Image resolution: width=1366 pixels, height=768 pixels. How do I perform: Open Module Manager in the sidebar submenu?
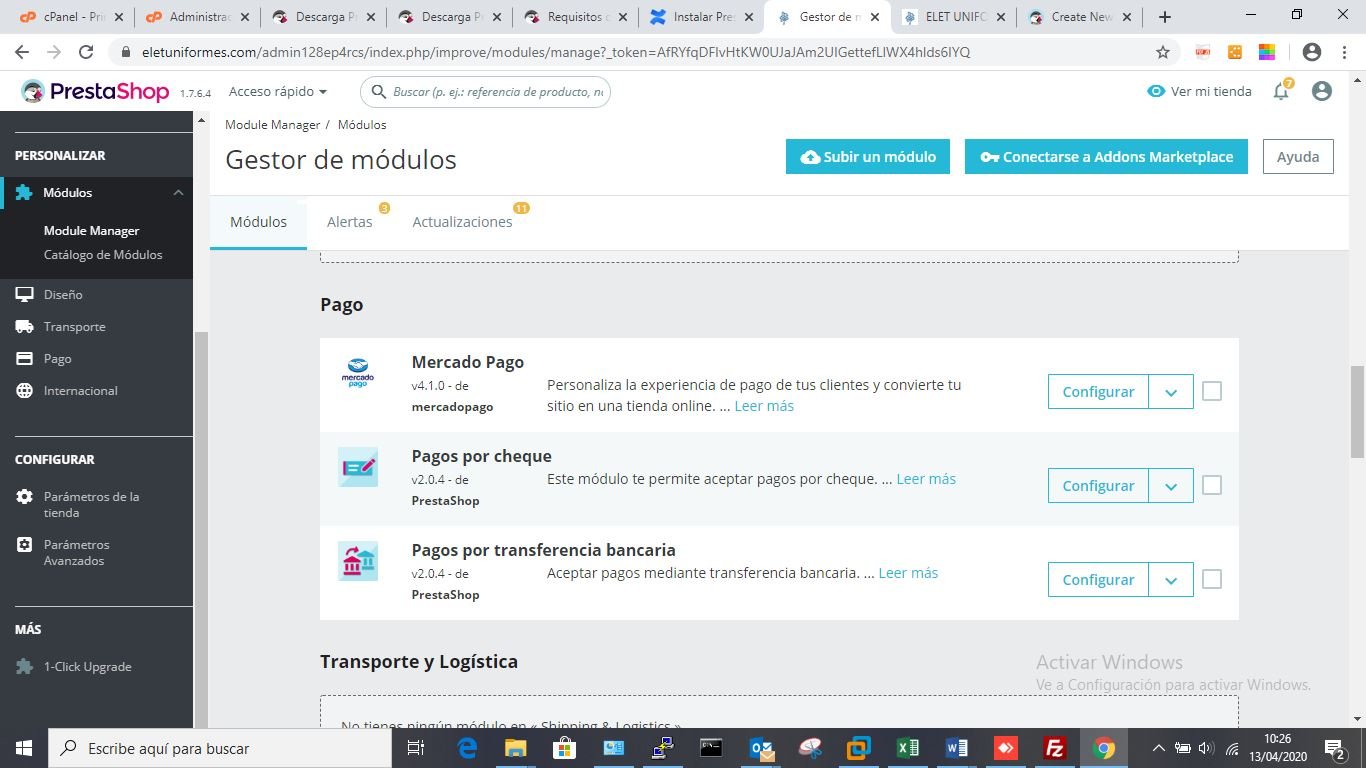click(92, 231)
